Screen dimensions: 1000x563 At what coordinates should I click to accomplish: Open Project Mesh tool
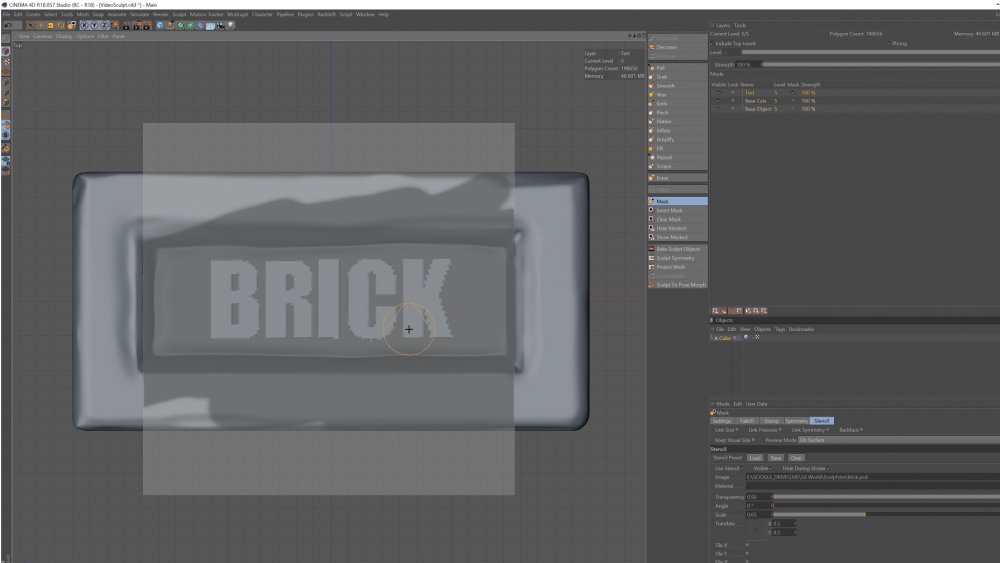point(677,267)
